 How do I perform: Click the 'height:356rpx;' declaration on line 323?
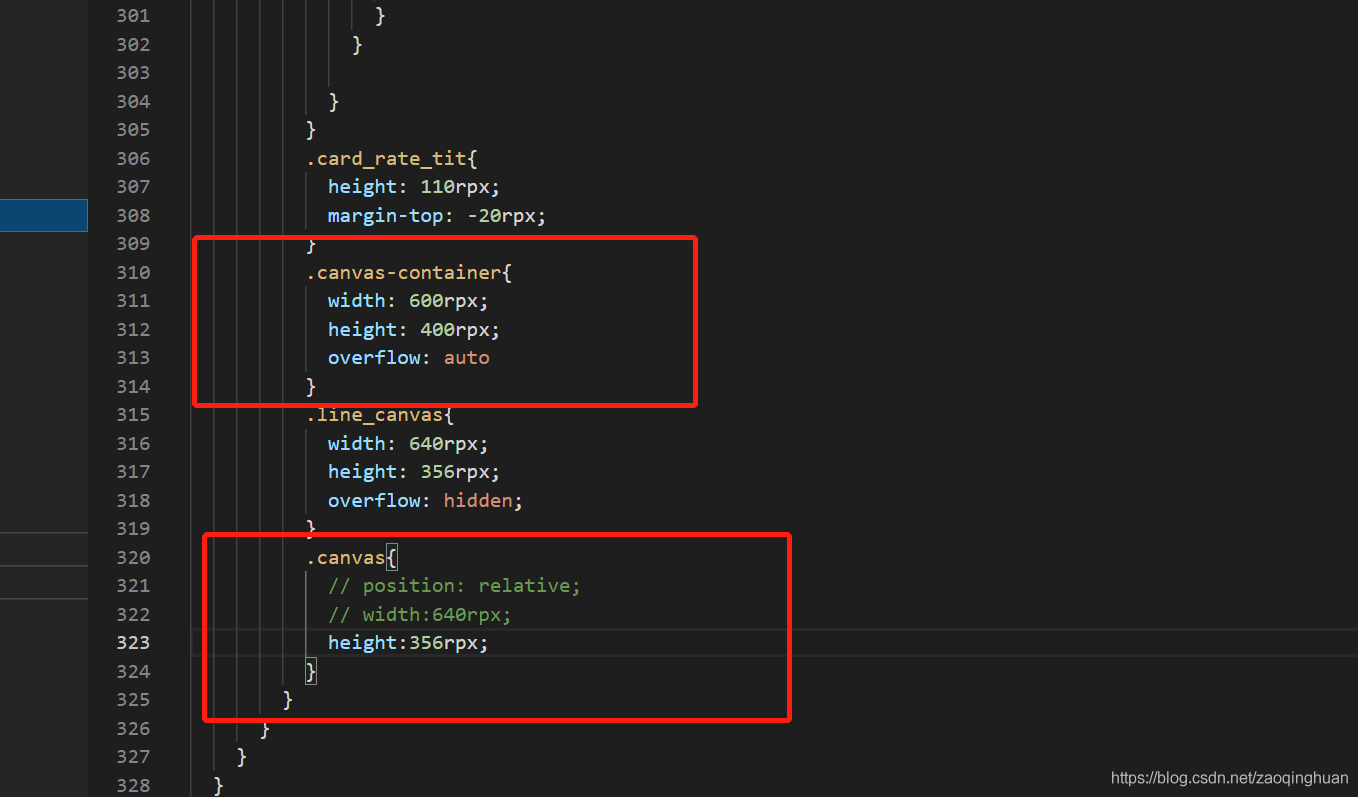click(408, 642)
